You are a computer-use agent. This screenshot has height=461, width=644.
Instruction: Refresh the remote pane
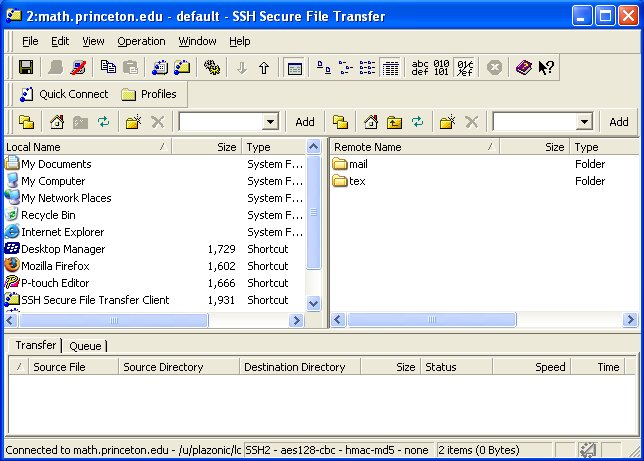pyautogui.click(x=417, y=122)
